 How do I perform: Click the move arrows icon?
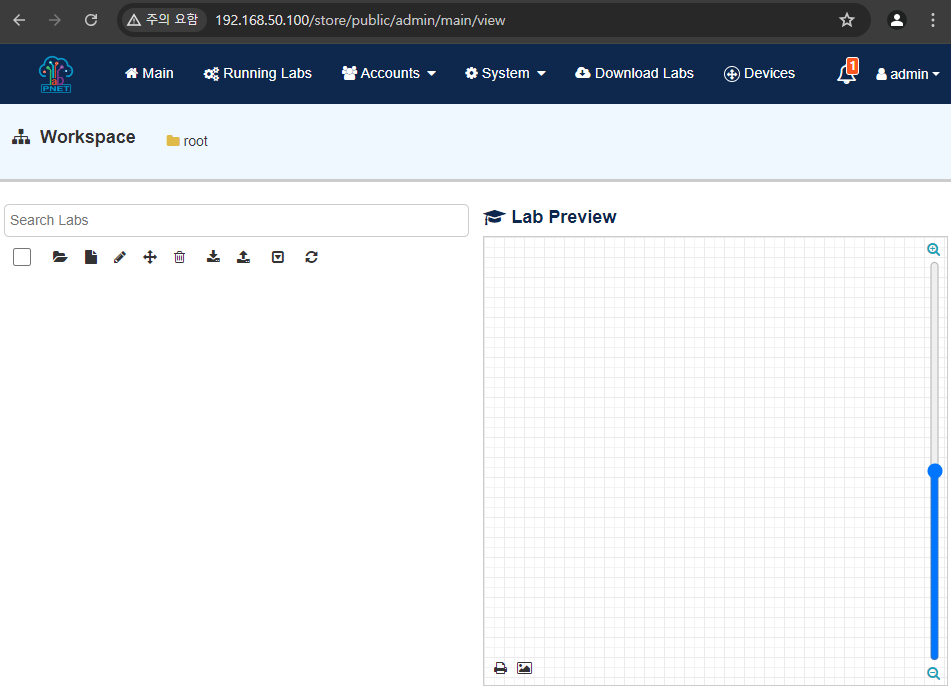[x=150, y=257]
